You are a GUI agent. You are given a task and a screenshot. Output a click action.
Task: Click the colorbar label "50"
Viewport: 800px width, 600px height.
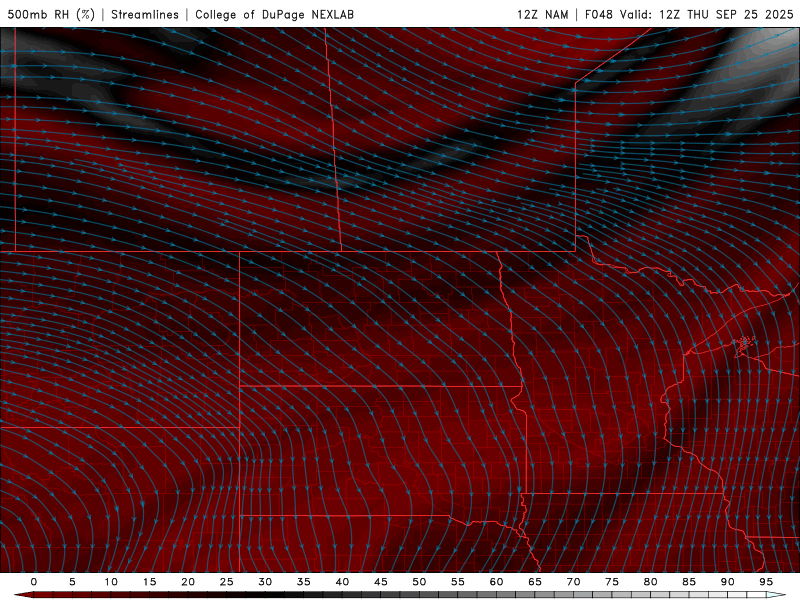pos(419,582)
